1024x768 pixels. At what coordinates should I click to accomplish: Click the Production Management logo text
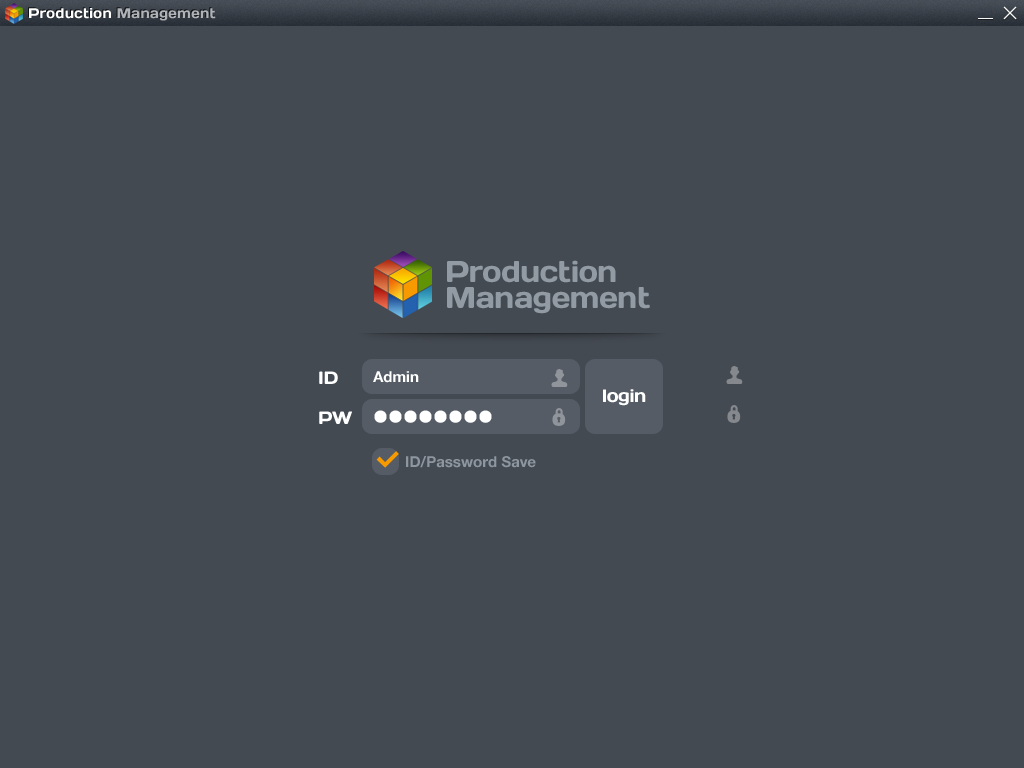click(x=548, y=284)
